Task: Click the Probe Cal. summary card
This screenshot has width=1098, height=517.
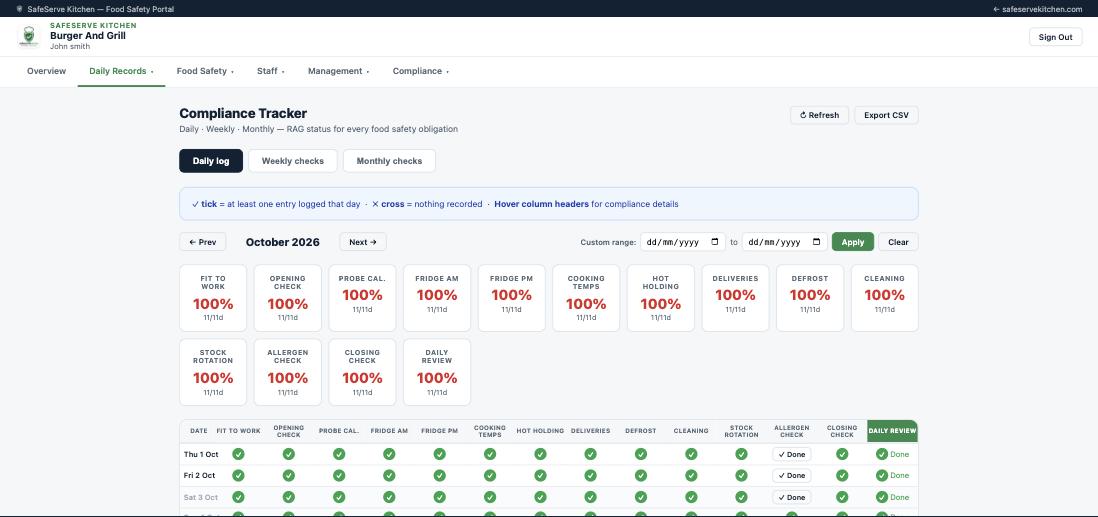Action: 362,298
